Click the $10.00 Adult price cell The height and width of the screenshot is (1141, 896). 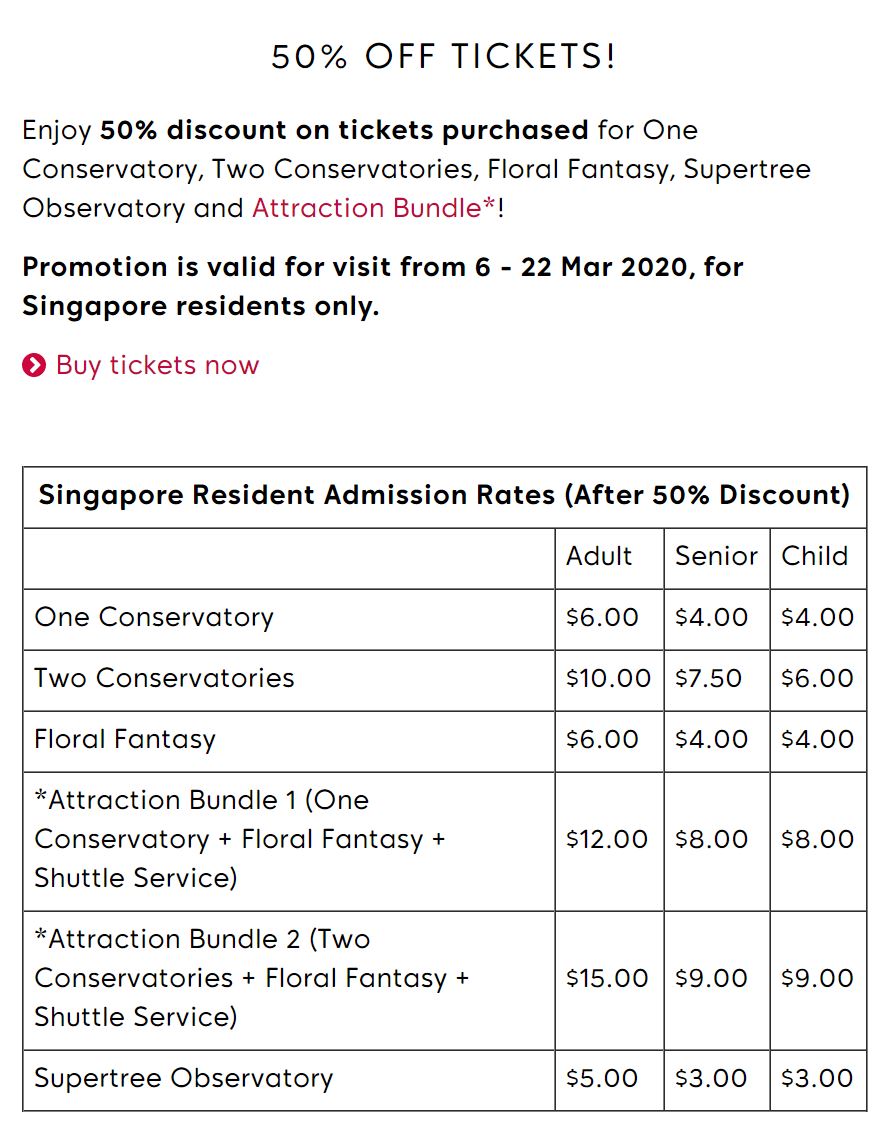tap(608, 678)
